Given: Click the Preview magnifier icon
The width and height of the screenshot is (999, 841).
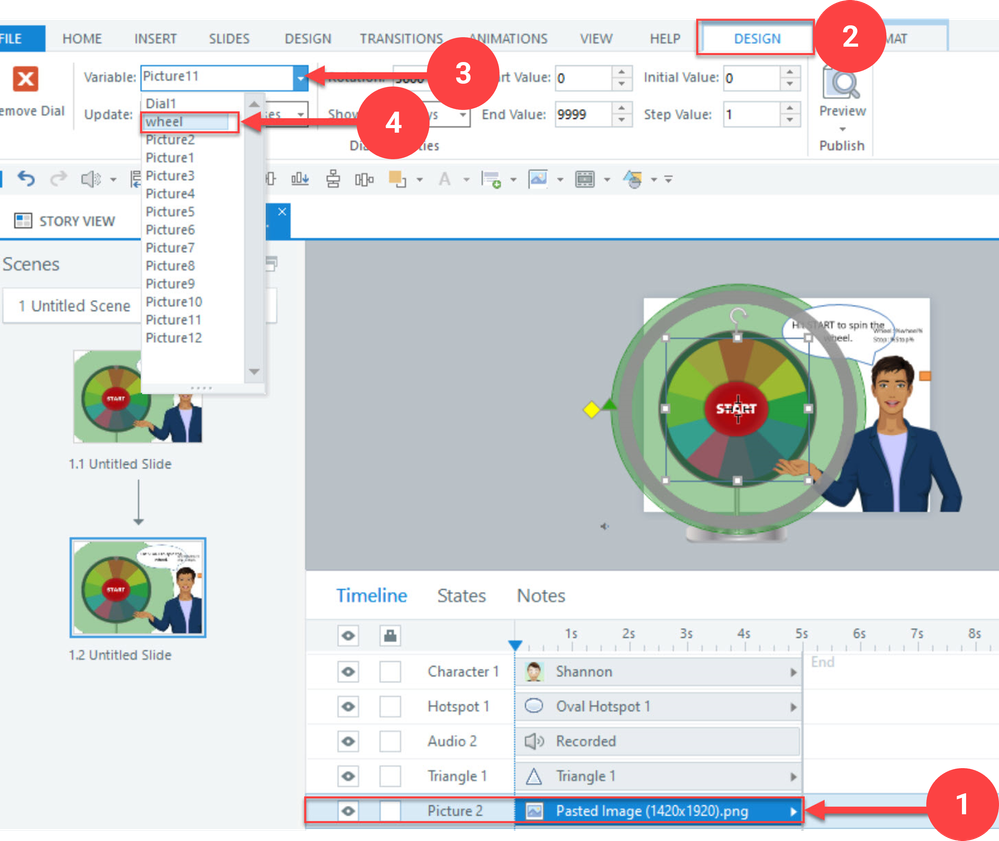Looking at the screenshot, I should pyautogui.click(x=841, y=83).
